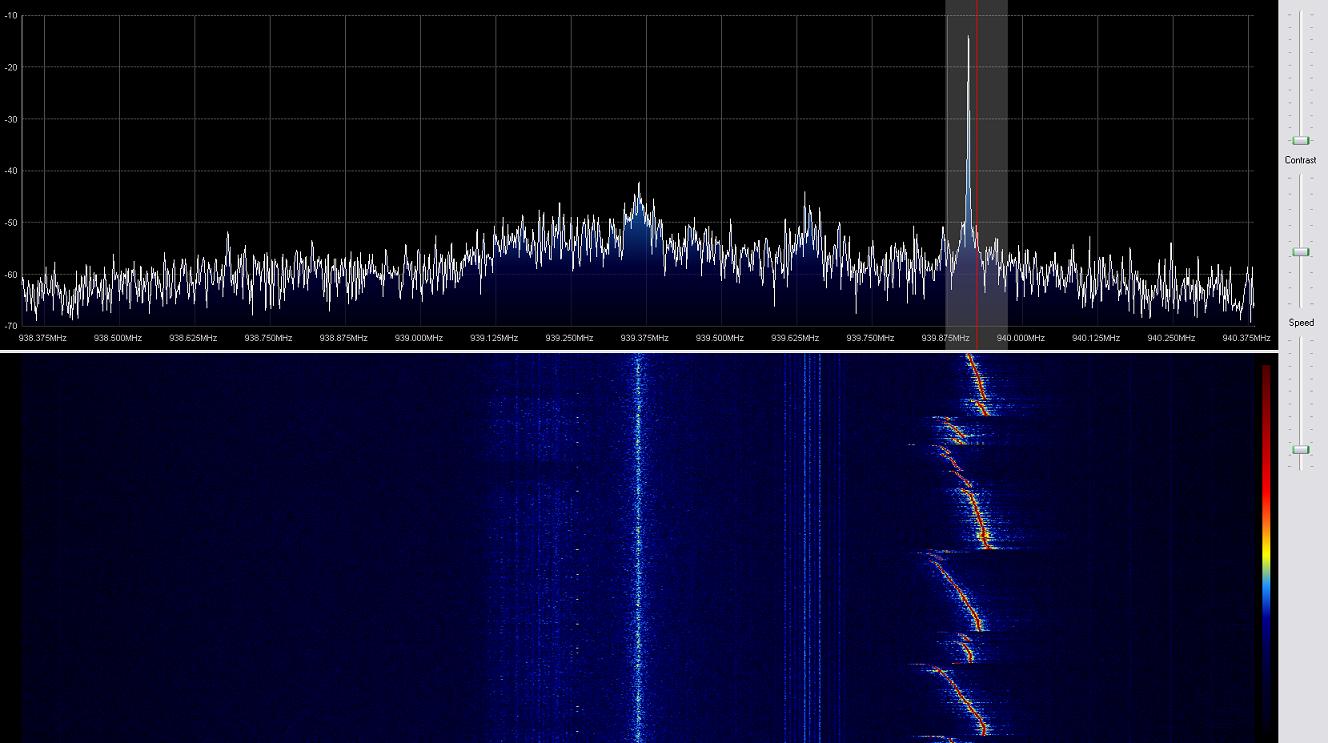
Task: Click the -30 dB scale label
Action: point(10,119)
